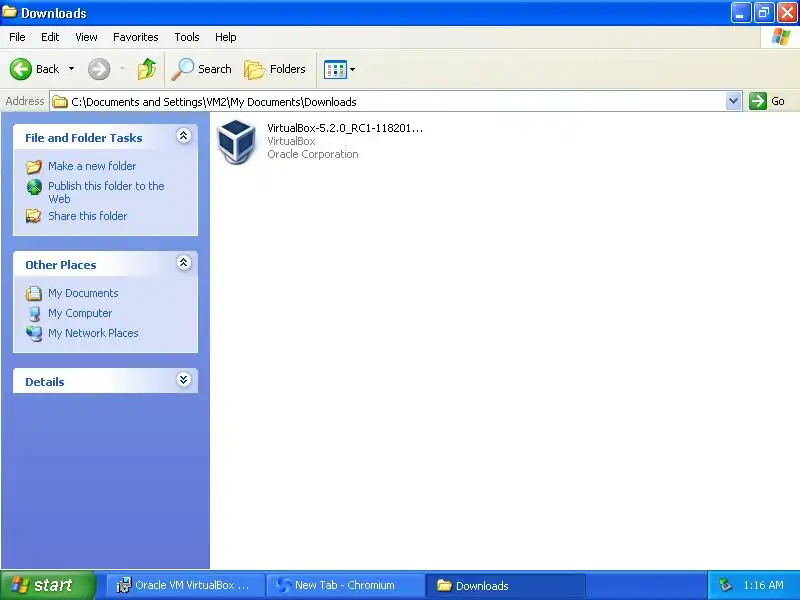Click the greyed Forward arrow button

(x=99, y=69)
